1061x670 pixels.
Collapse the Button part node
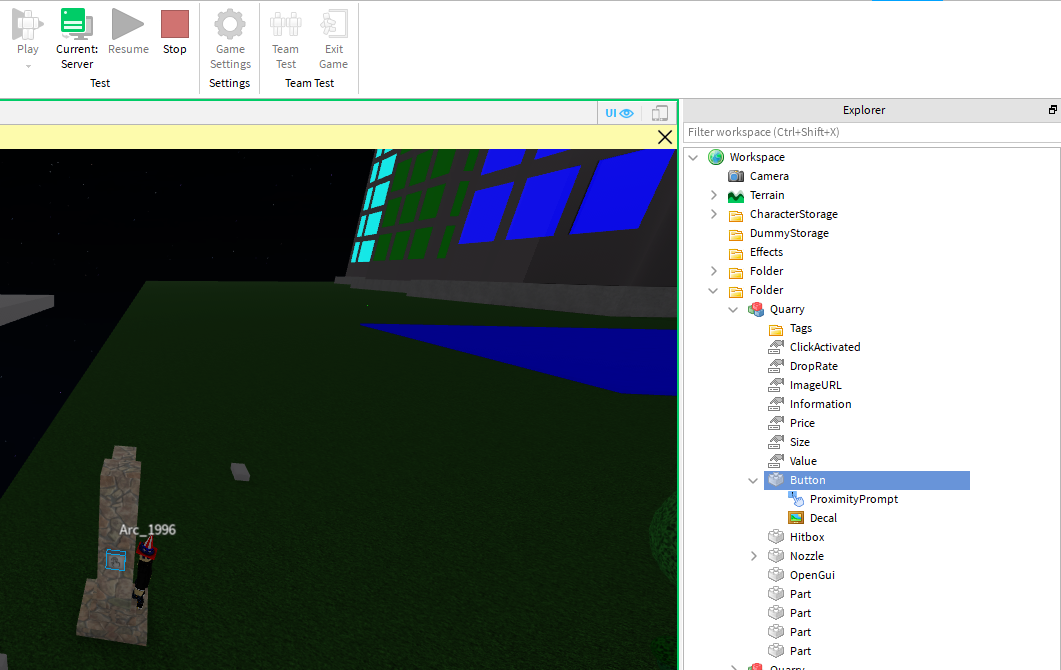click(x=753, y=481)
